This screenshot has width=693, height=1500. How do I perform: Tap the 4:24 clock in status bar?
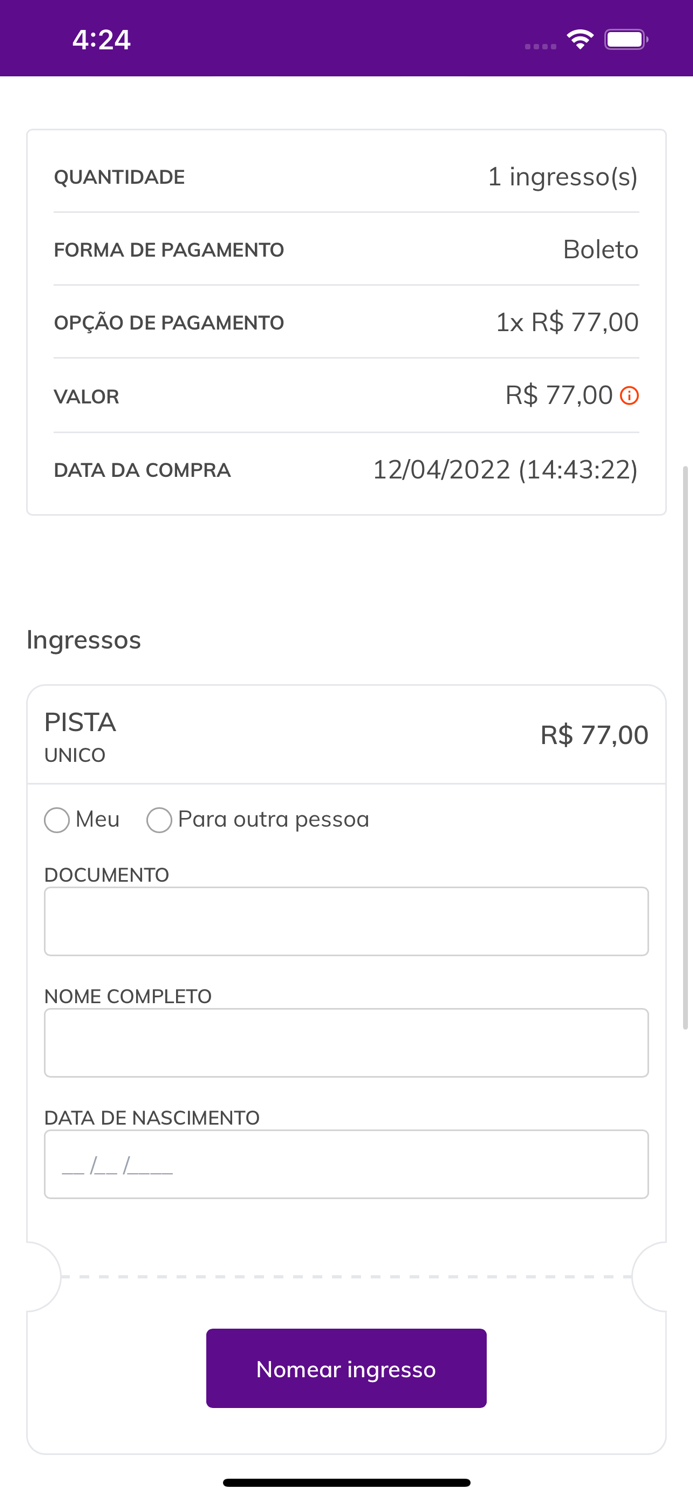101,40
